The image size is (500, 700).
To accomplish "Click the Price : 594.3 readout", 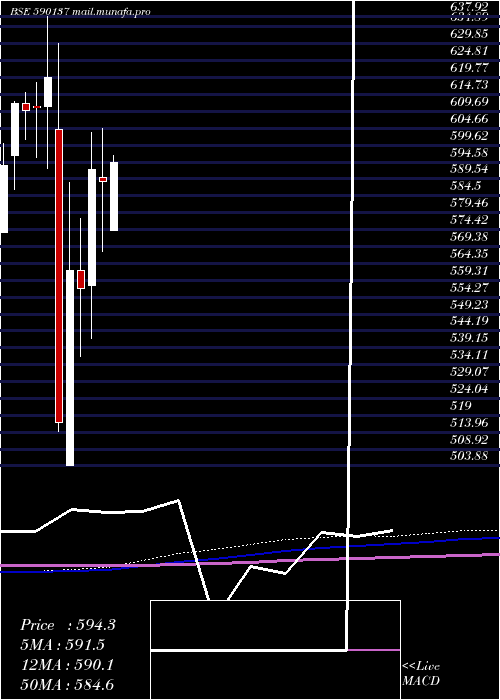I will tap(68, 625).
